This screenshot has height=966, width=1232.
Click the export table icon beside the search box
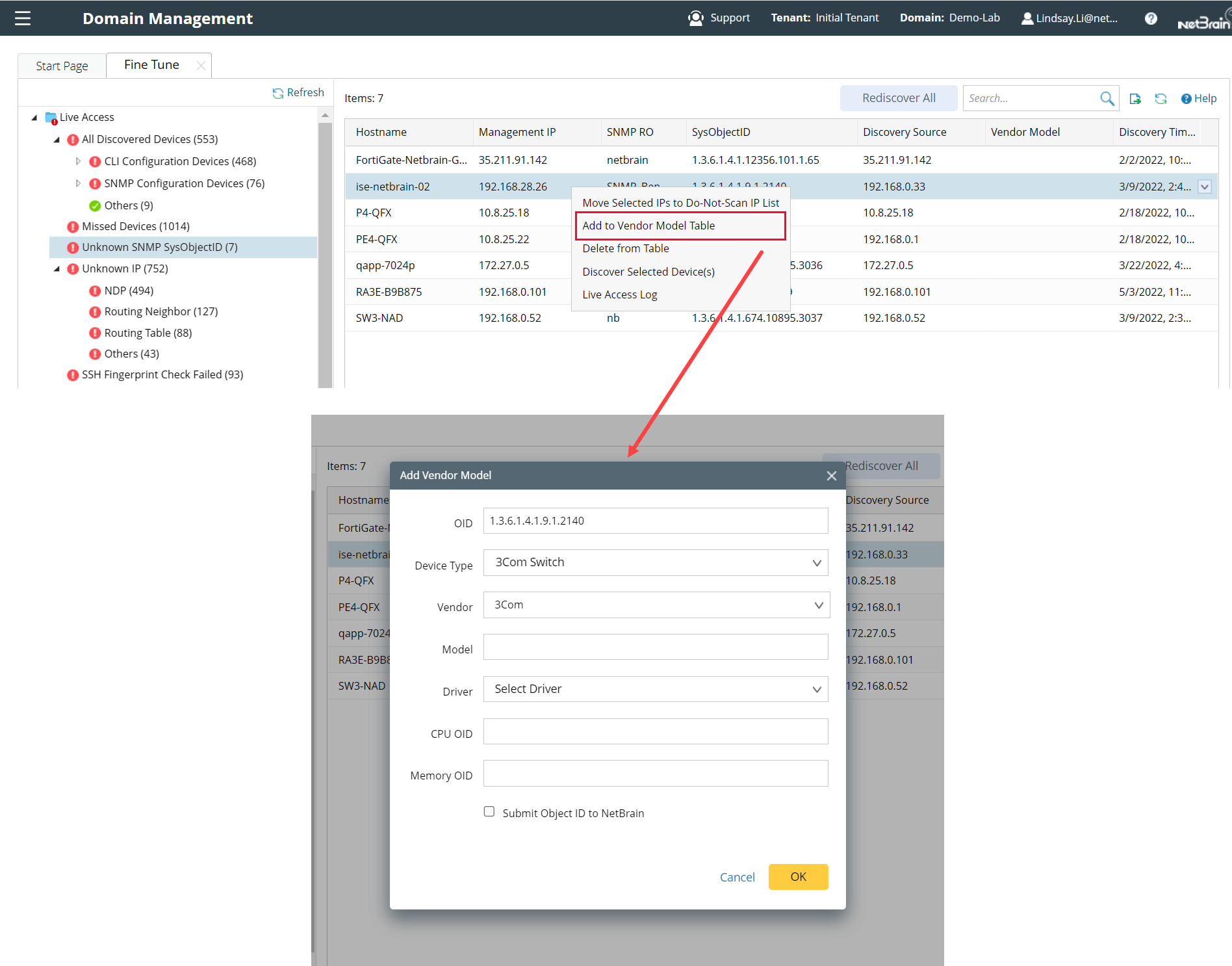point(1135,98)
